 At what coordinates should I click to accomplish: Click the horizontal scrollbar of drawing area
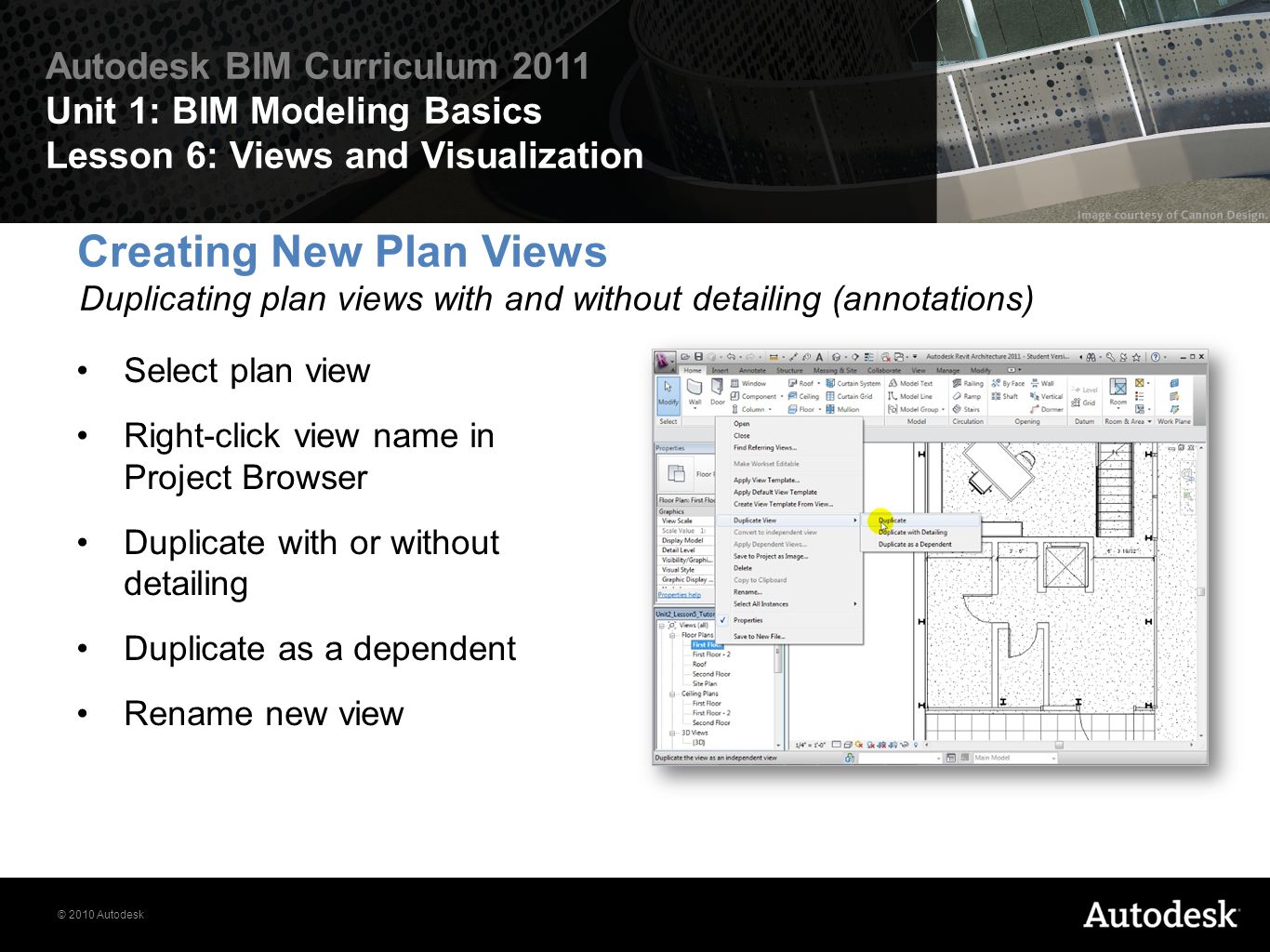coord(1058,745)
